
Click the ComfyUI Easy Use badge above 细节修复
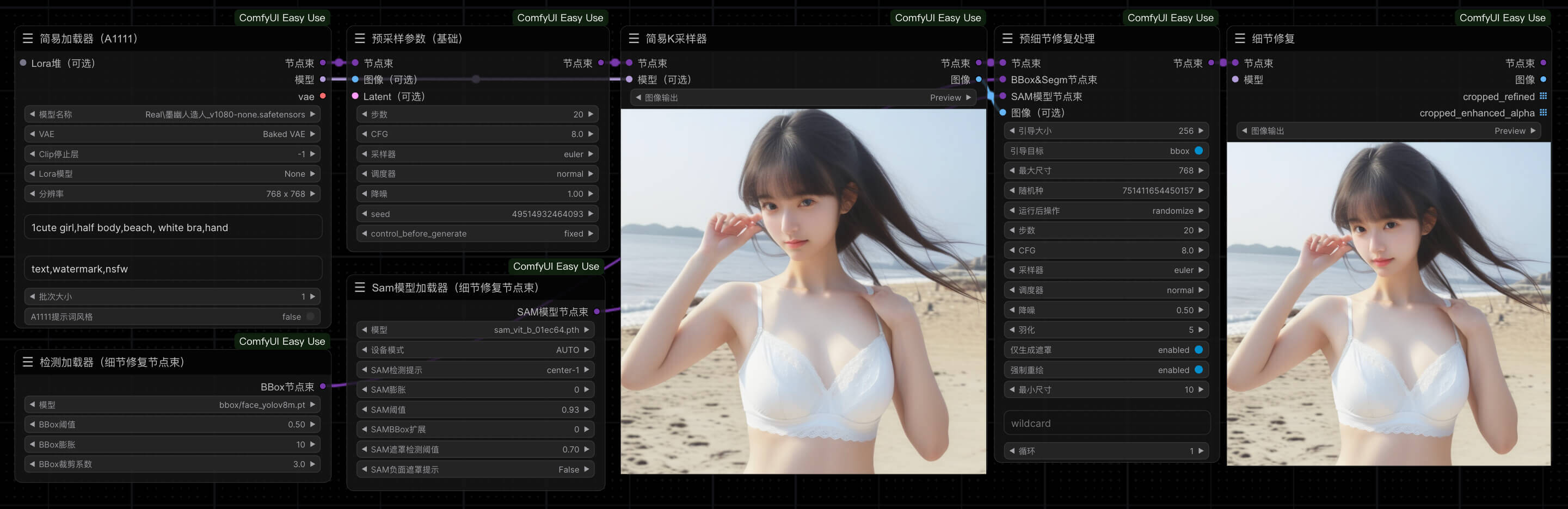pyautogui.click(x=1502, y=17)
